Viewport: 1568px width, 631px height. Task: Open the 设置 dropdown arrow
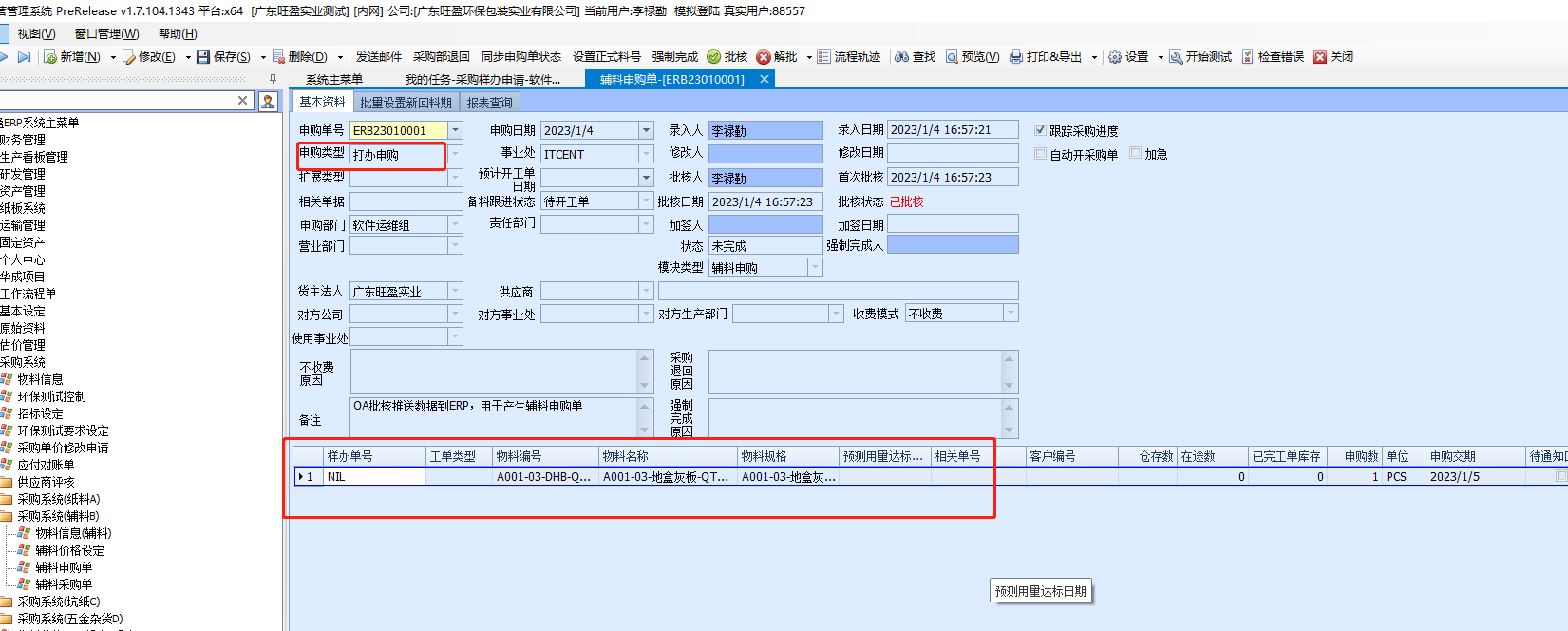point(1161,57)
